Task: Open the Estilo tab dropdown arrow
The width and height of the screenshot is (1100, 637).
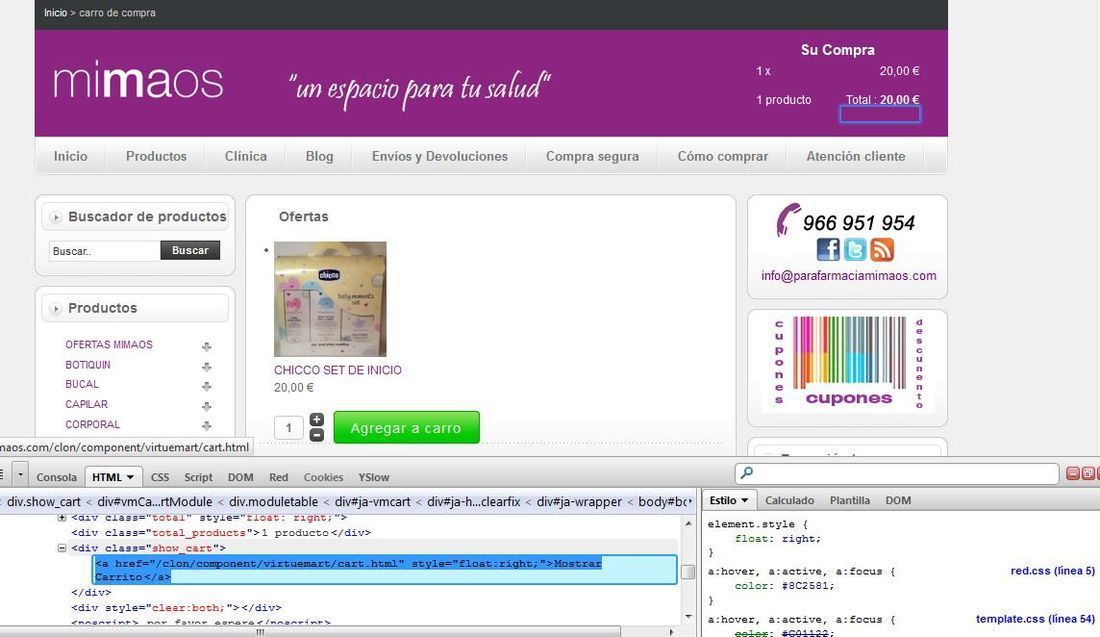Action: click(744, 500)
